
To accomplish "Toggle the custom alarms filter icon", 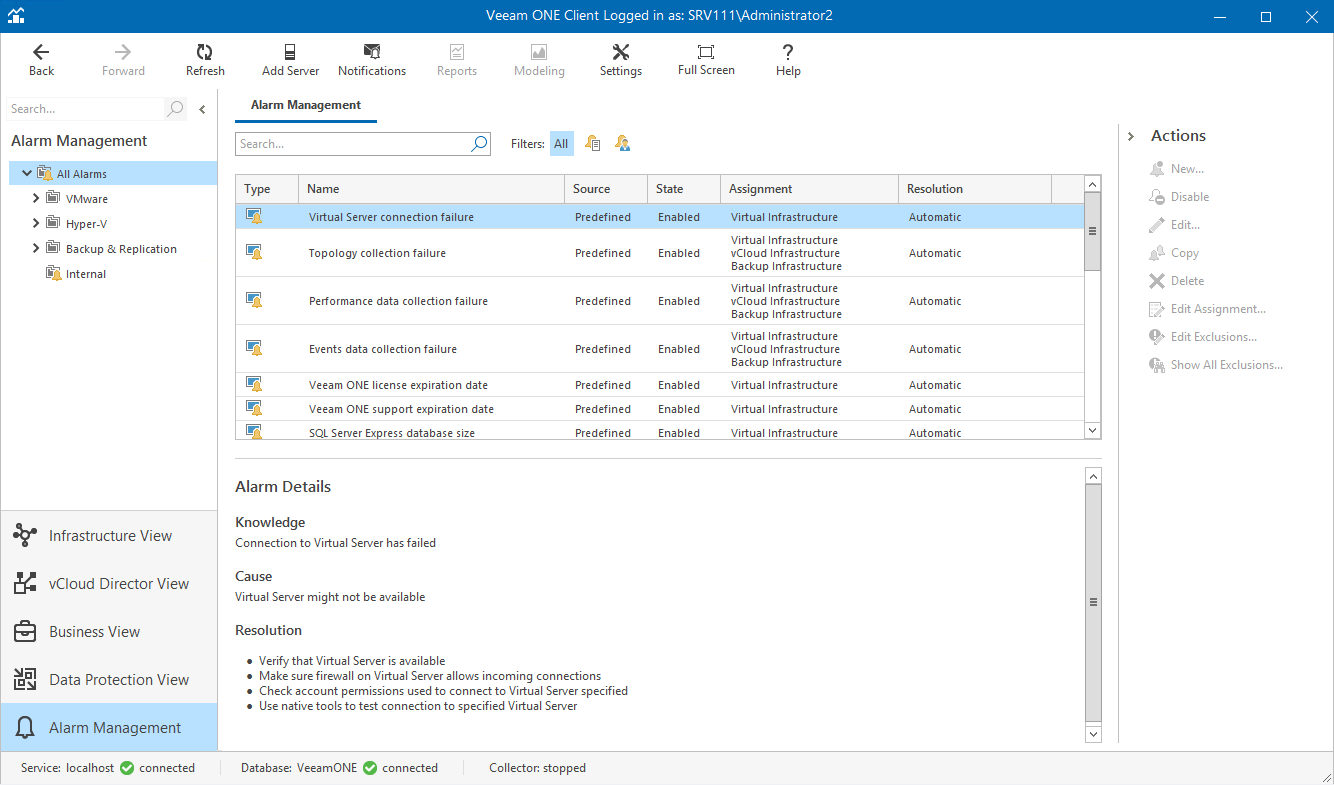I will pyautogui.click(x=623, y=144).
